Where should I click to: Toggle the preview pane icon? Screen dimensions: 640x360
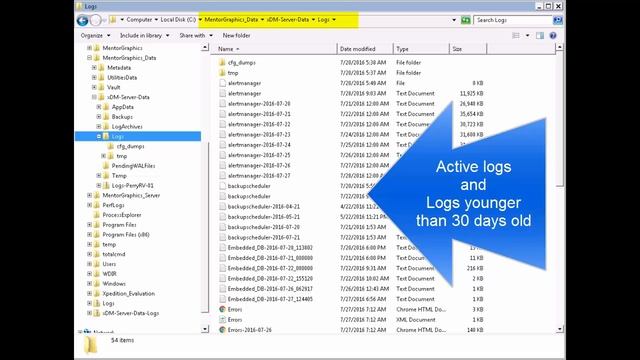click(540, 36)
